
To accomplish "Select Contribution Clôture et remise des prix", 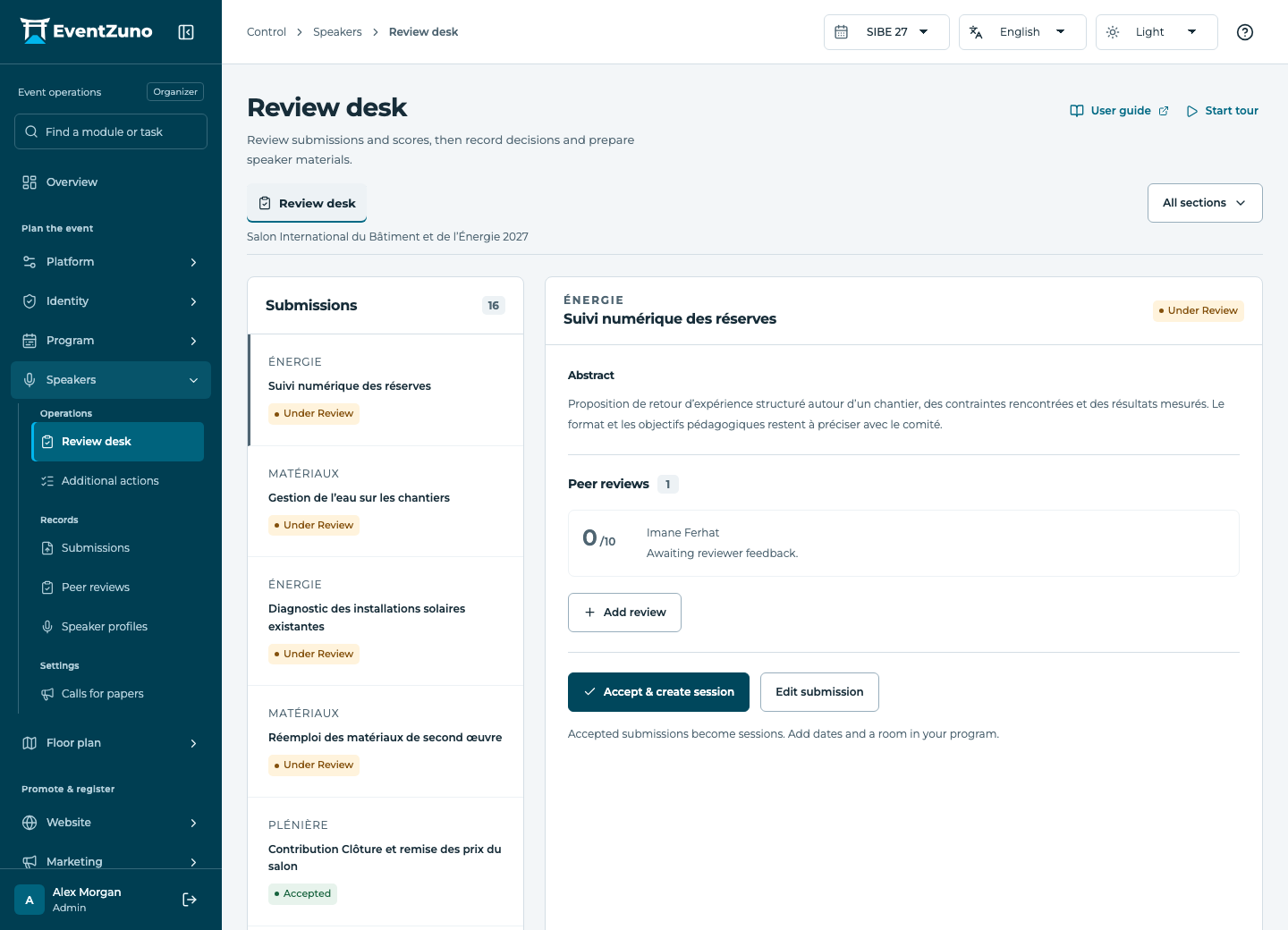I will [386, 862].
